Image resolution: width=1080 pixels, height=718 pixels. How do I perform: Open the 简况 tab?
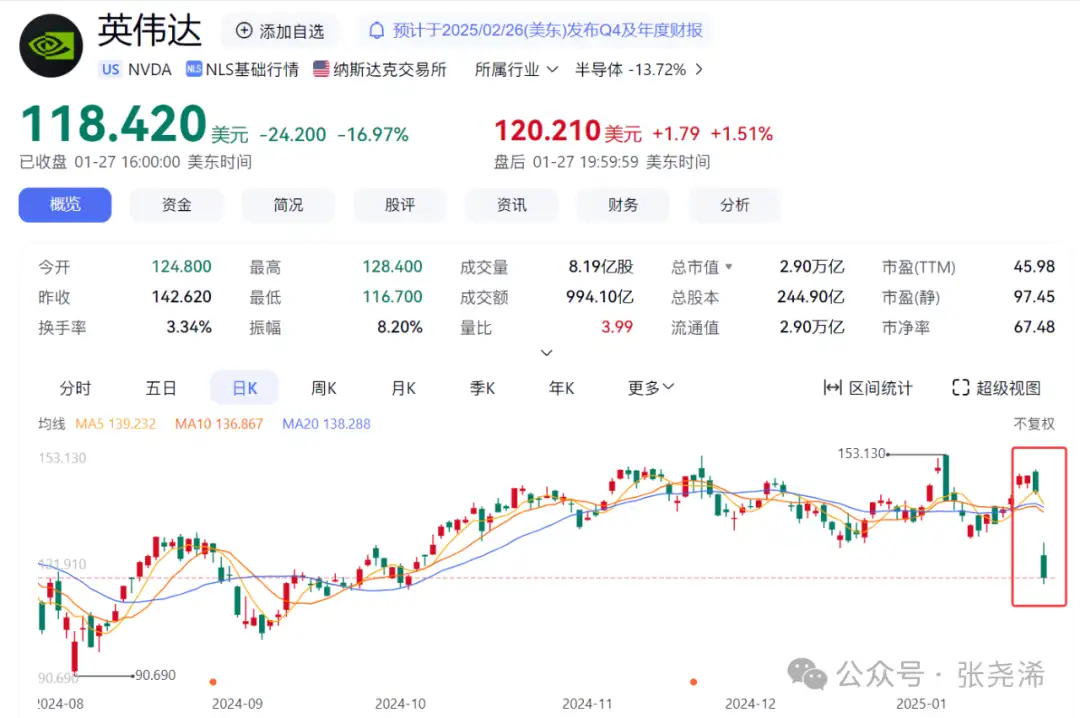(288, 205)
